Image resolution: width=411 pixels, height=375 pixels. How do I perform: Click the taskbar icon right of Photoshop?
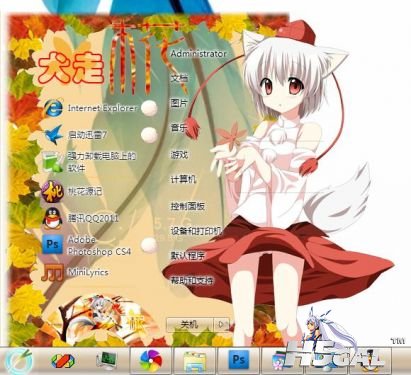point(278,361)
